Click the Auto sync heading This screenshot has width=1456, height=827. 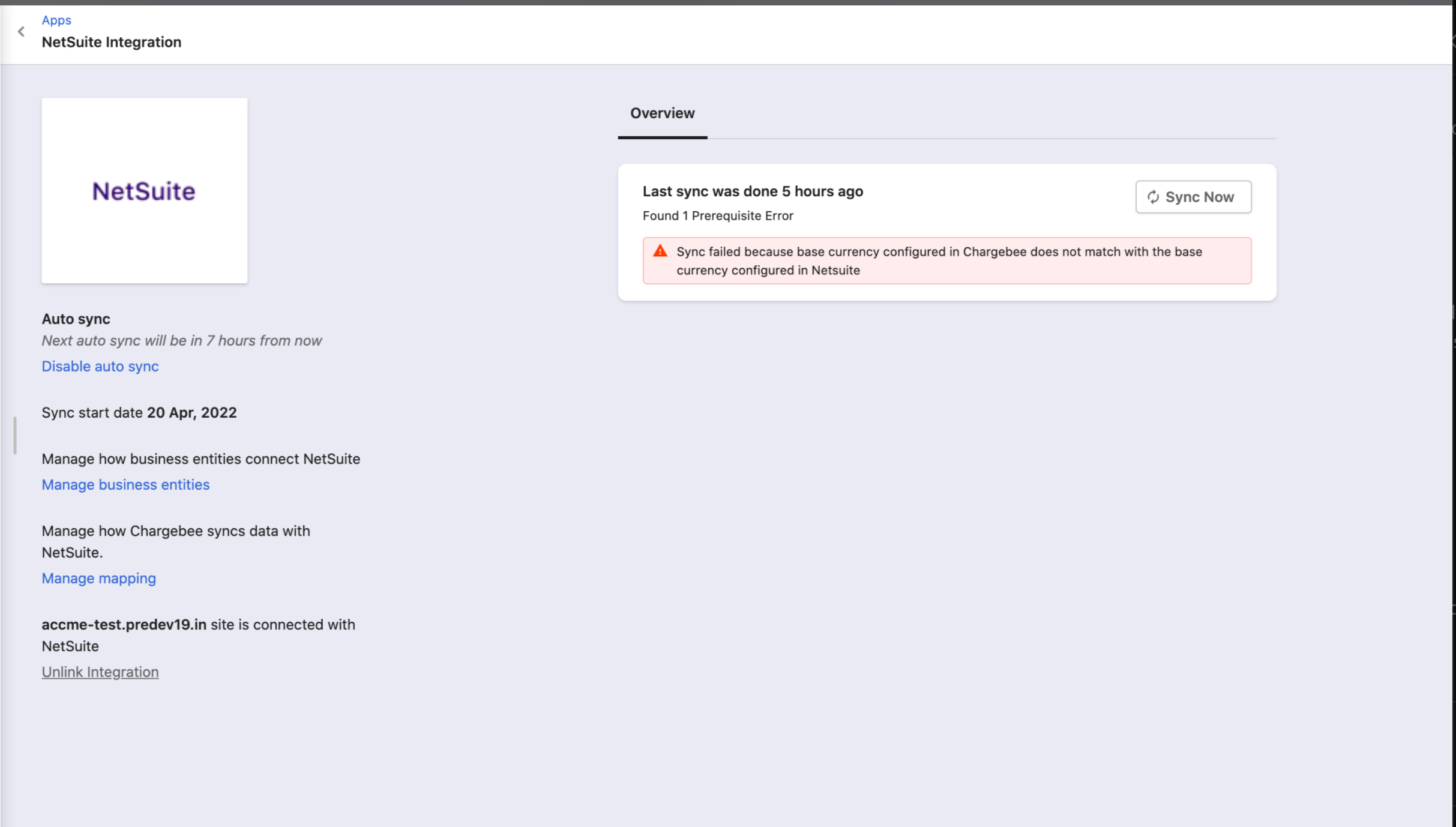(76, 319)
